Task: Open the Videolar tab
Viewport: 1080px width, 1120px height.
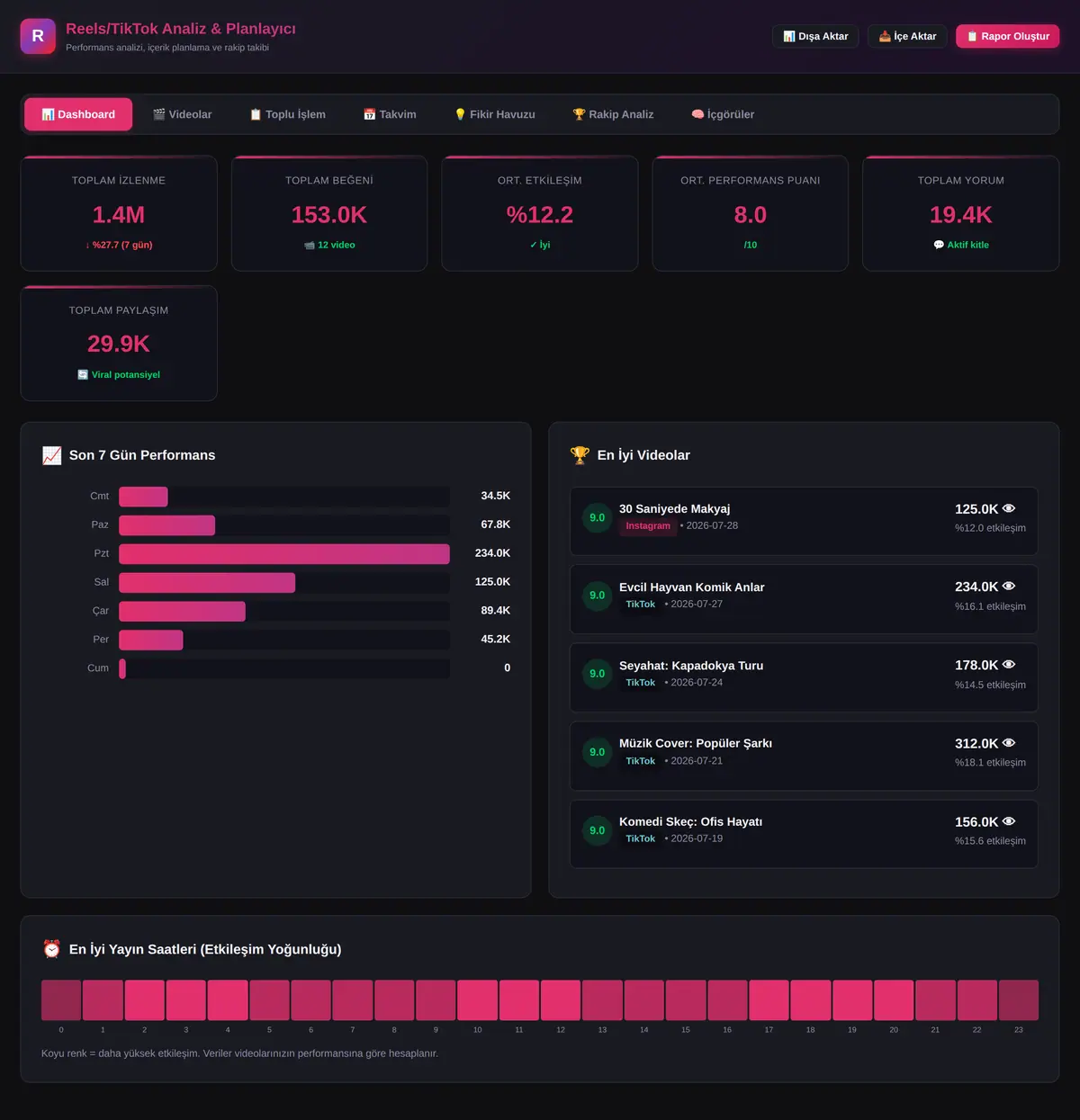Action: coord(182,114)
